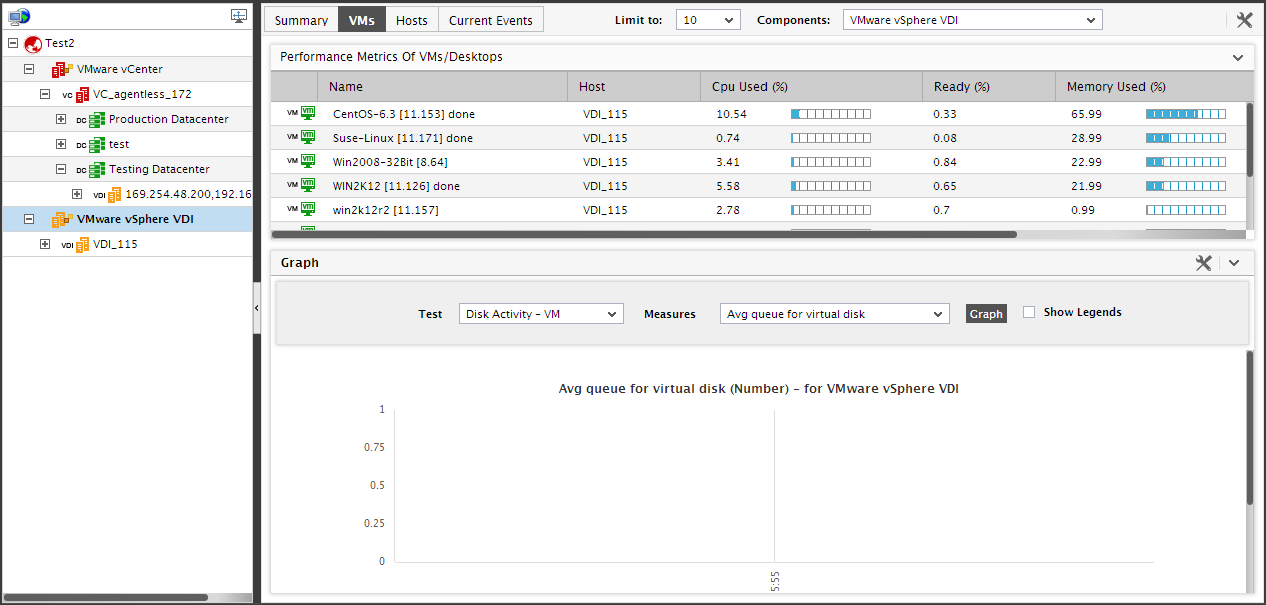Click the orange VMware vSphere VDI icon
This screenshot has height=605, width=1266.
point(62,219)
